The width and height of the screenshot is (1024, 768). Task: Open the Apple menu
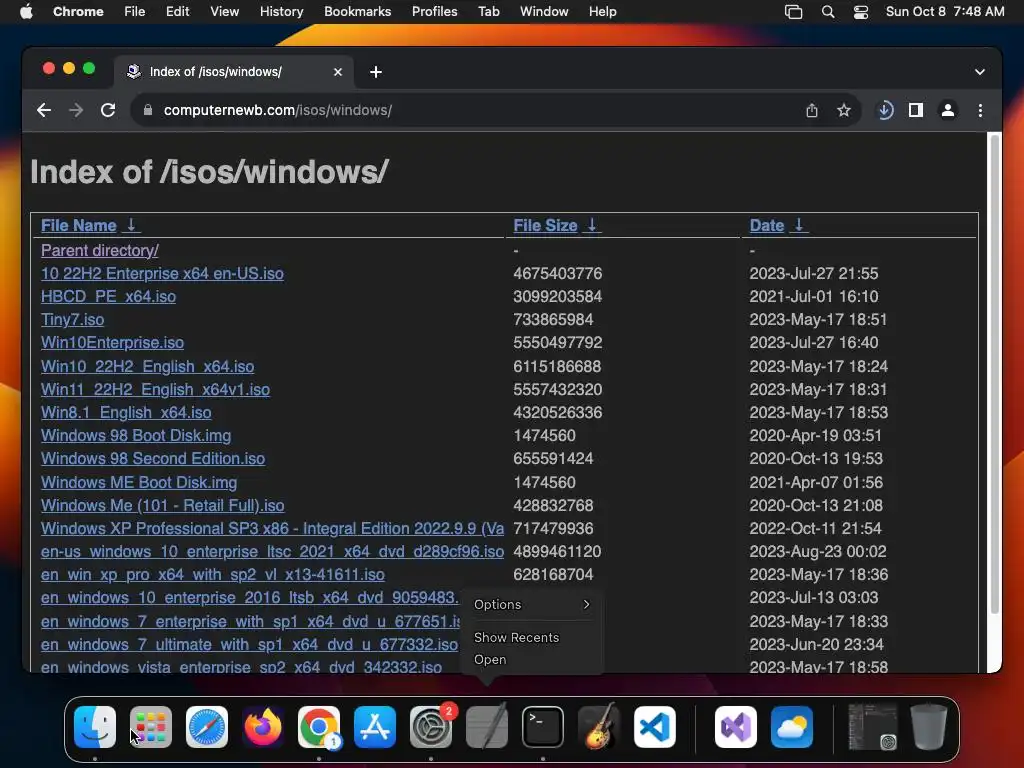click(x=26, y=11)
